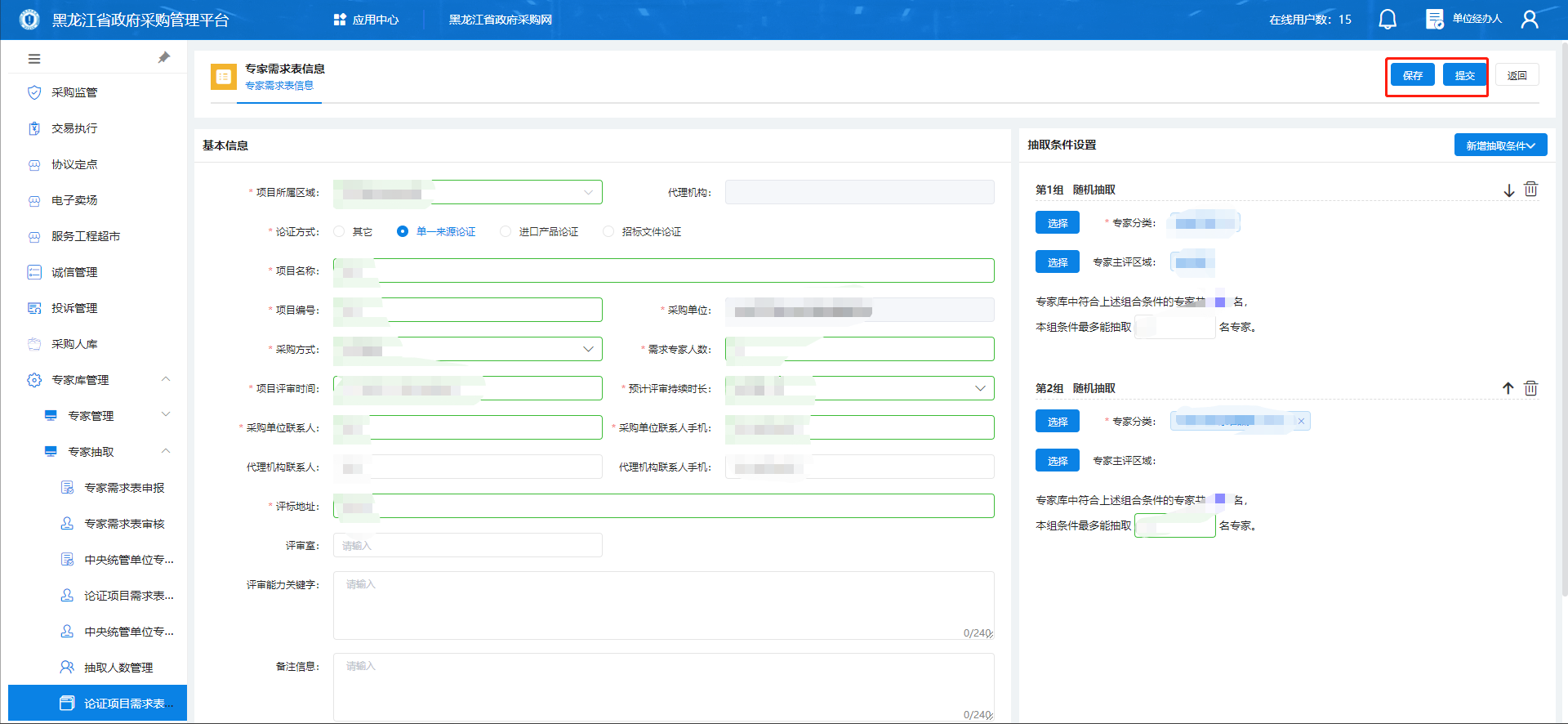Focus the 项目名称 input field
Viewport: 1568px width, 724px height.
(x=664, y=270)
